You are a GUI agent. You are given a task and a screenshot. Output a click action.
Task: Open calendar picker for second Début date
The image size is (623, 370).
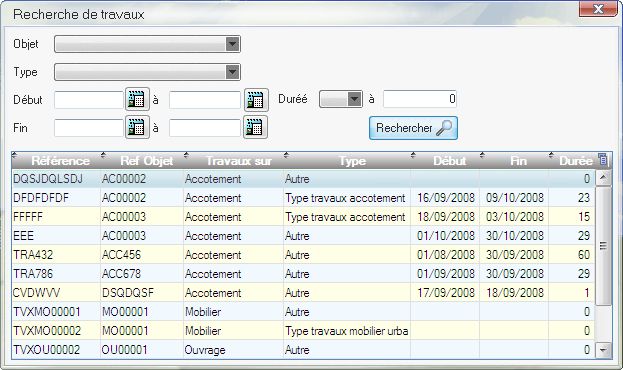click(256, 99)
